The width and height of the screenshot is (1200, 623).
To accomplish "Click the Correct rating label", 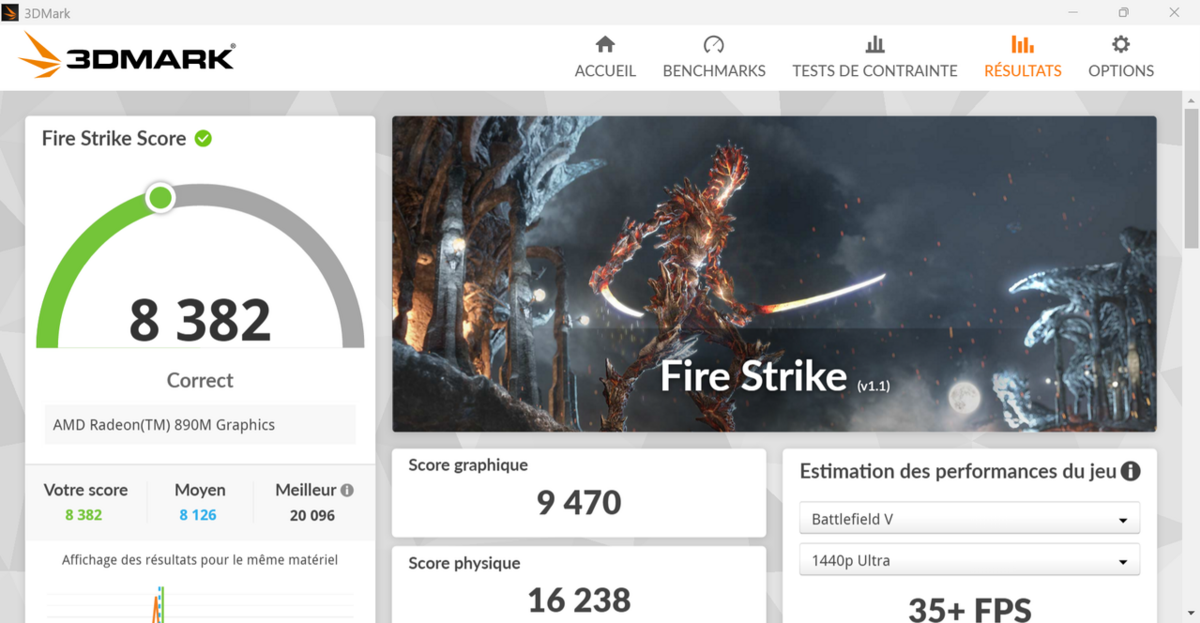I will click(200, 381).
